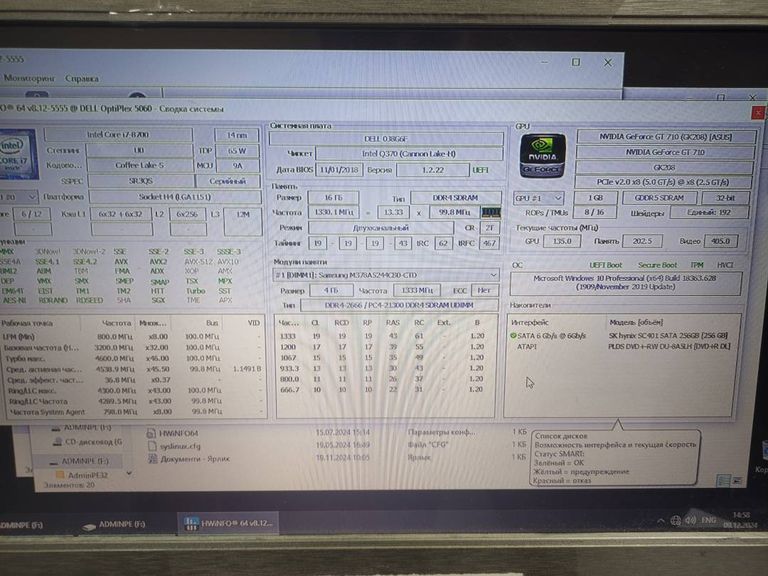768x576 pixels.
Task: Click the BIOS date 11/01/2018 field
Action: click(x=339, y=169)
